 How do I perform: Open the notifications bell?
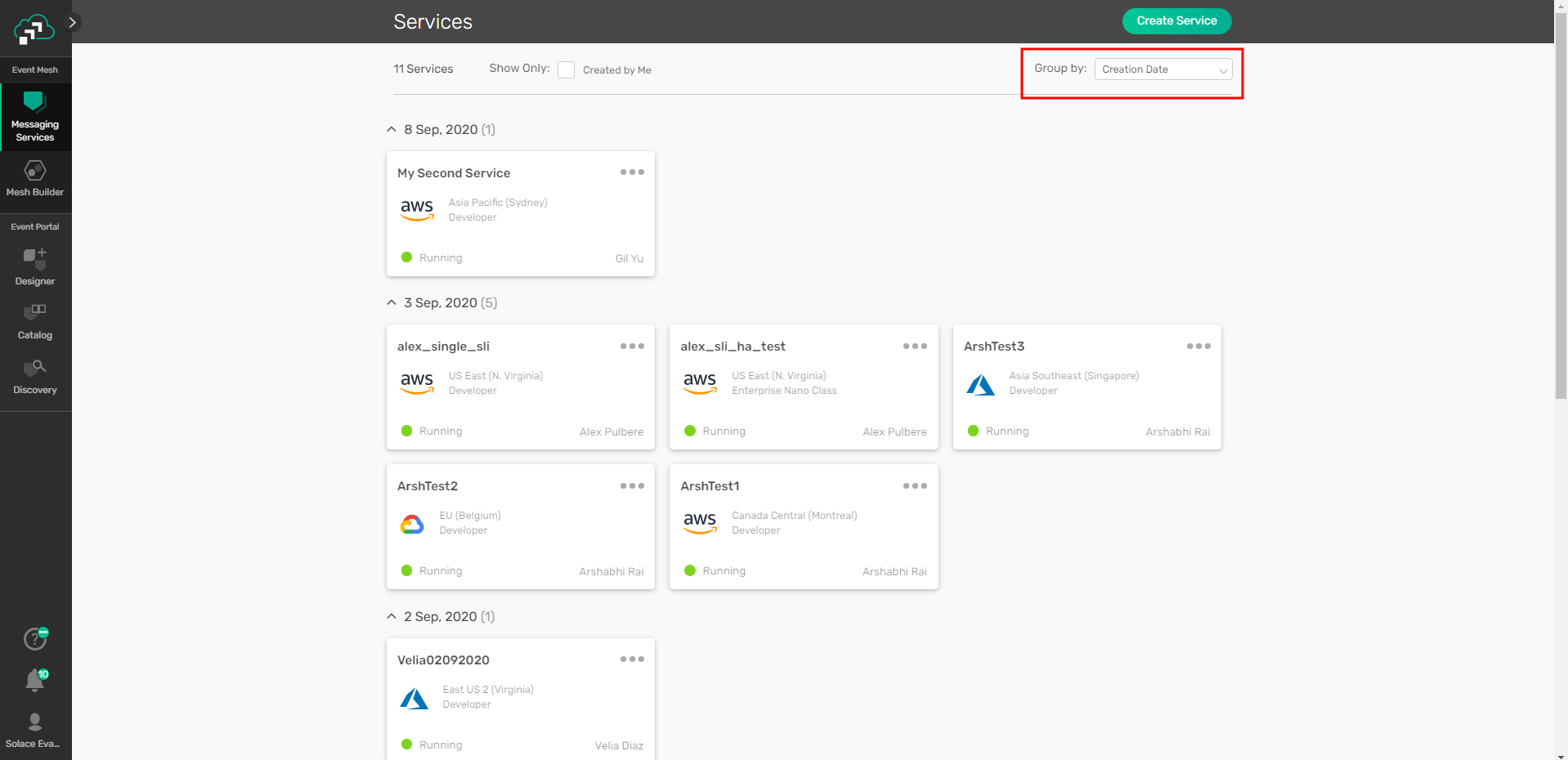point(35,680)
